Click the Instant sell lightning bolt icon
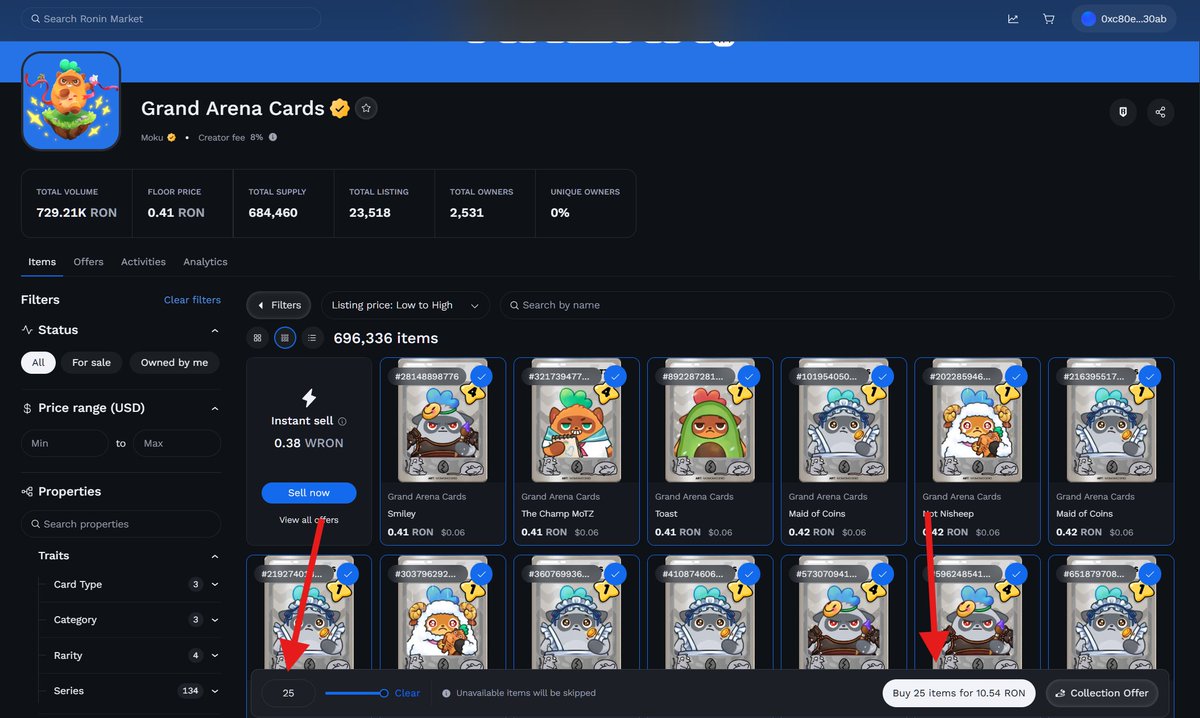1200x718 pixels. coord(309,397)
